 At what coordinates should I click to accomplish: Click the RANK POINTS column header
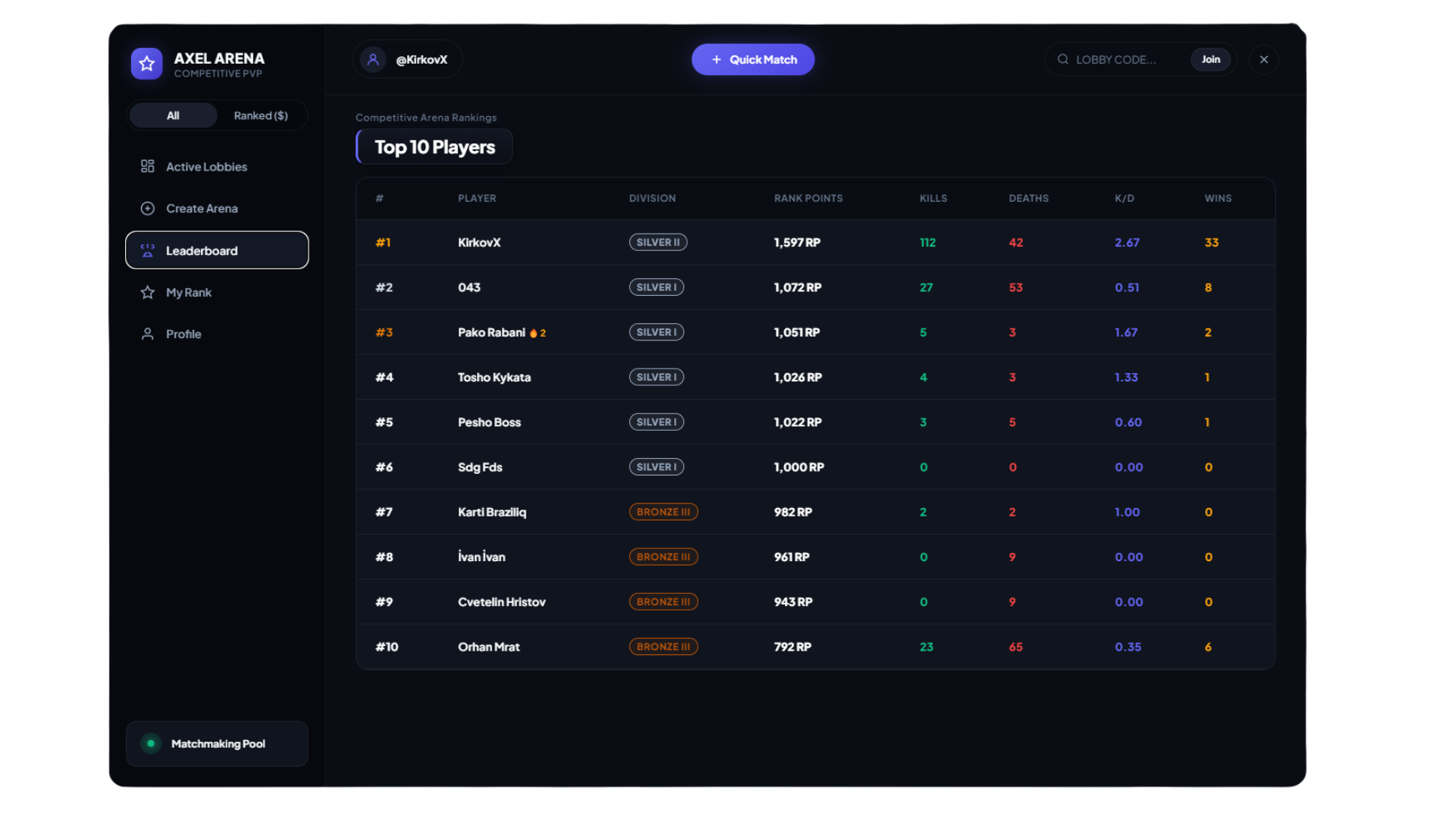pos(808,198)
